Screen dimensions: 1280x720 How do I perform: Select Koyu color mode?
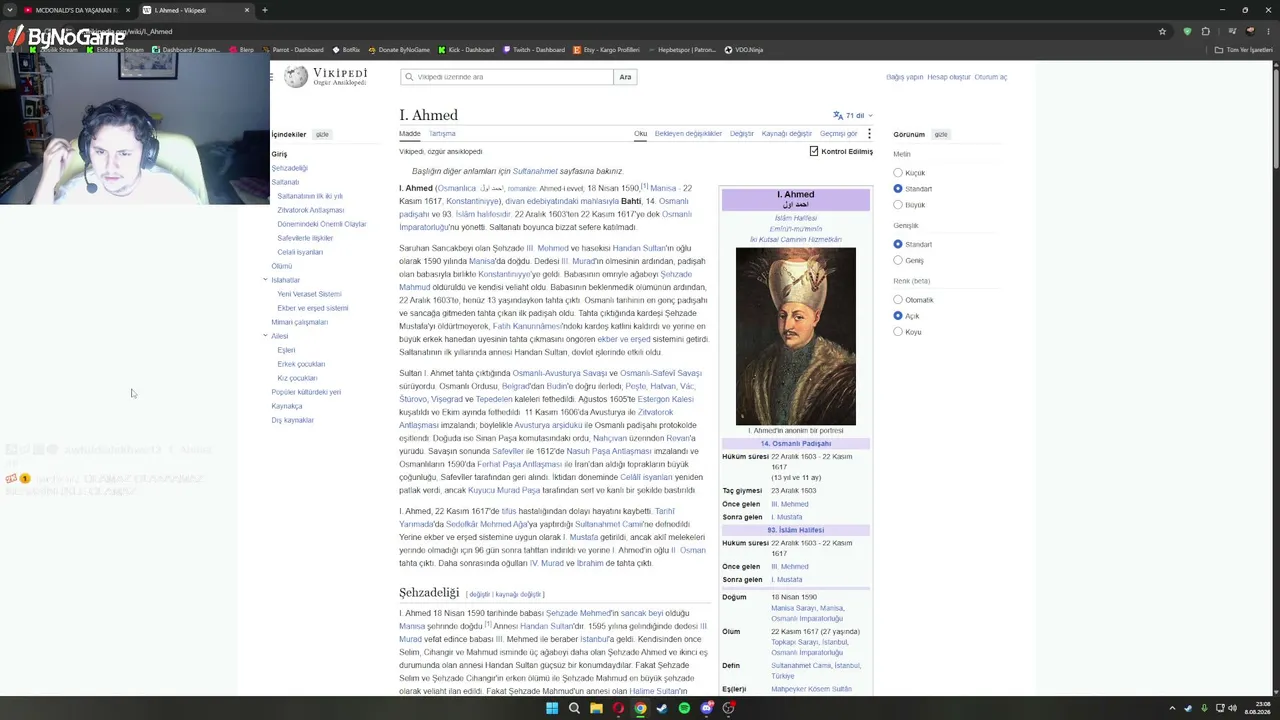pos(898,332)
